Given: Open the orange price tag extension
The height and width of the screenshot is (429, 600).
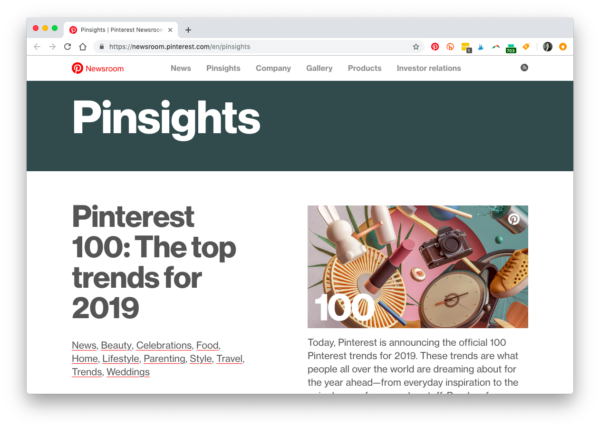Looking at the screenshot, I should point(527,47).
